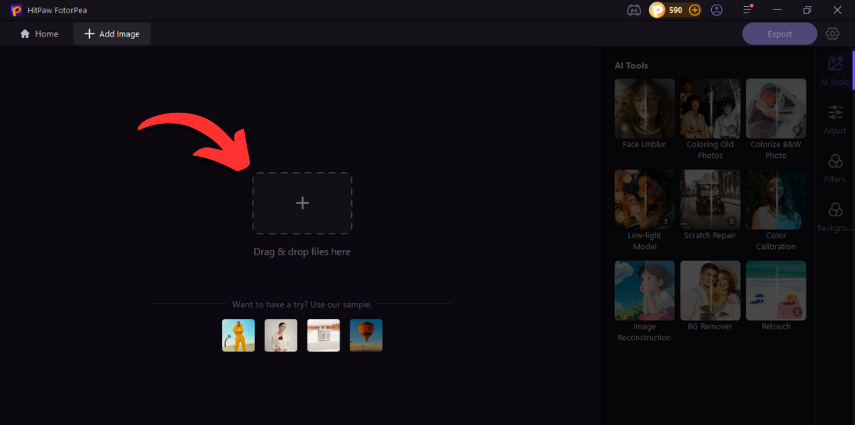The image size is (855, 425).
Task: Click the download icon on Retouch
Action: [797, 312]
